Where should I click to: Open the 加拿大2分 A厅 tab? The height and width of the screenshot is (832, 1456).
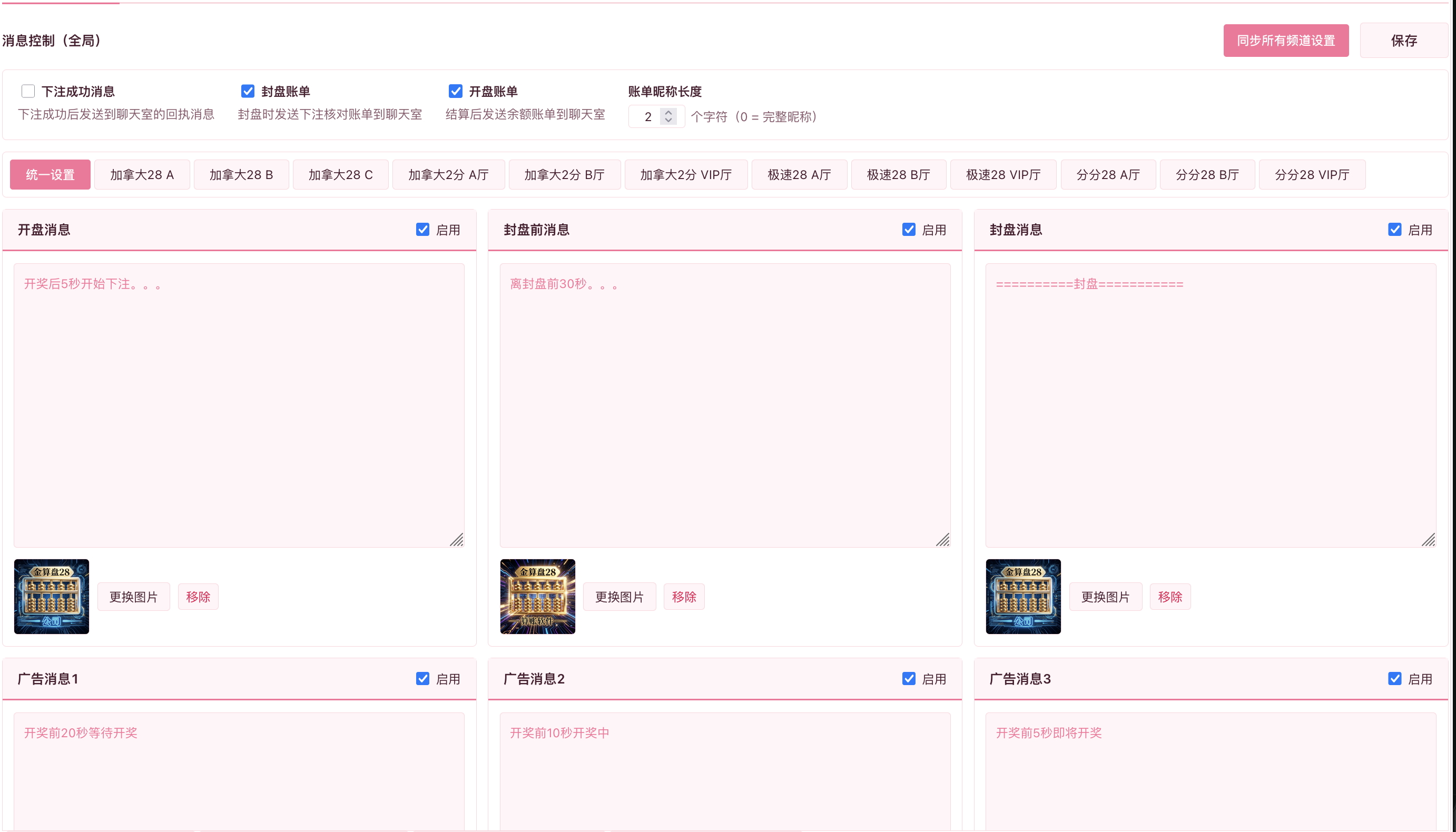449,175
